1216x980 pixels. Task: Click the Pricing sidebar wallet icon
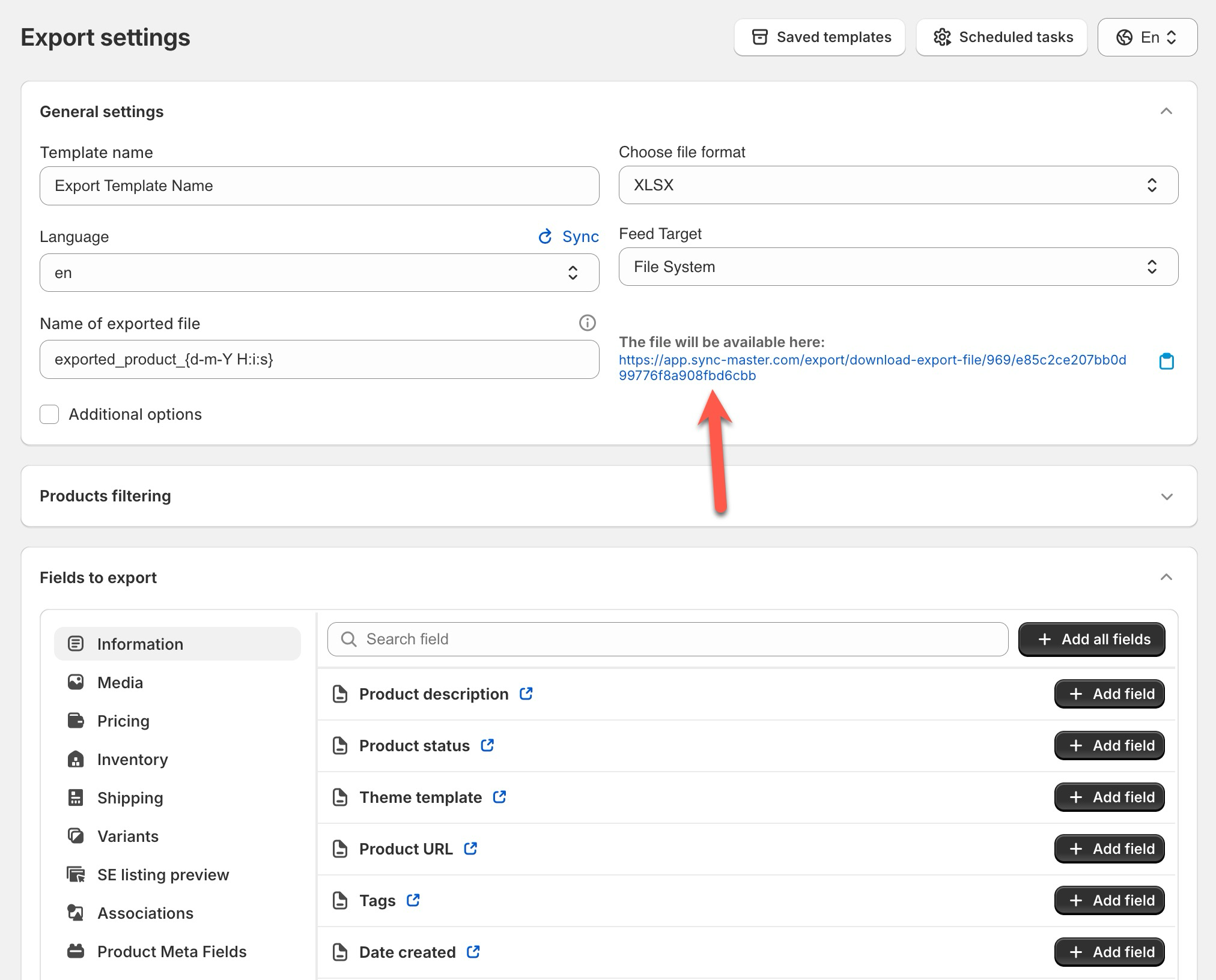pos(76,721)
